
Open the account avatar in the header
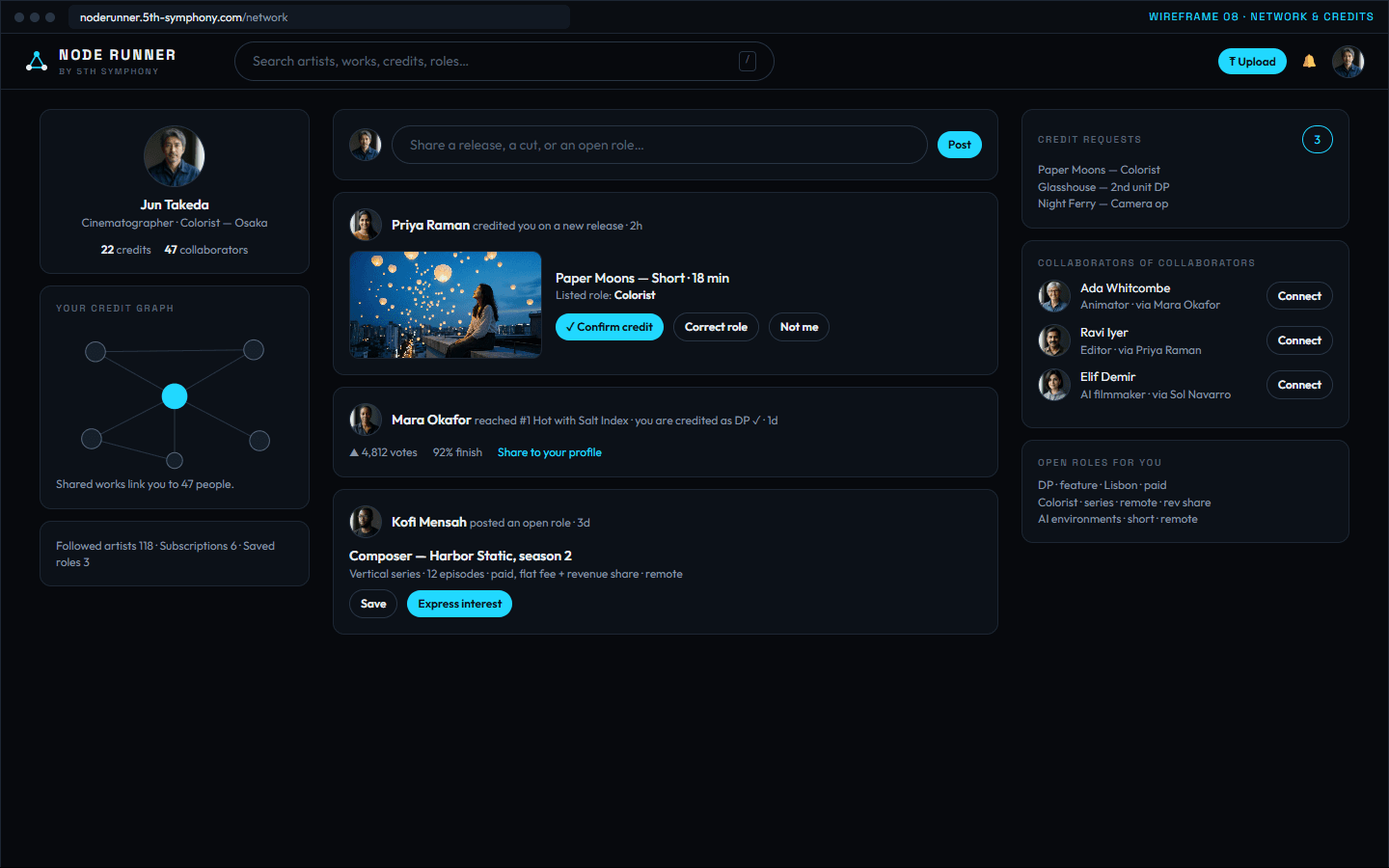tap(1348, 62)
